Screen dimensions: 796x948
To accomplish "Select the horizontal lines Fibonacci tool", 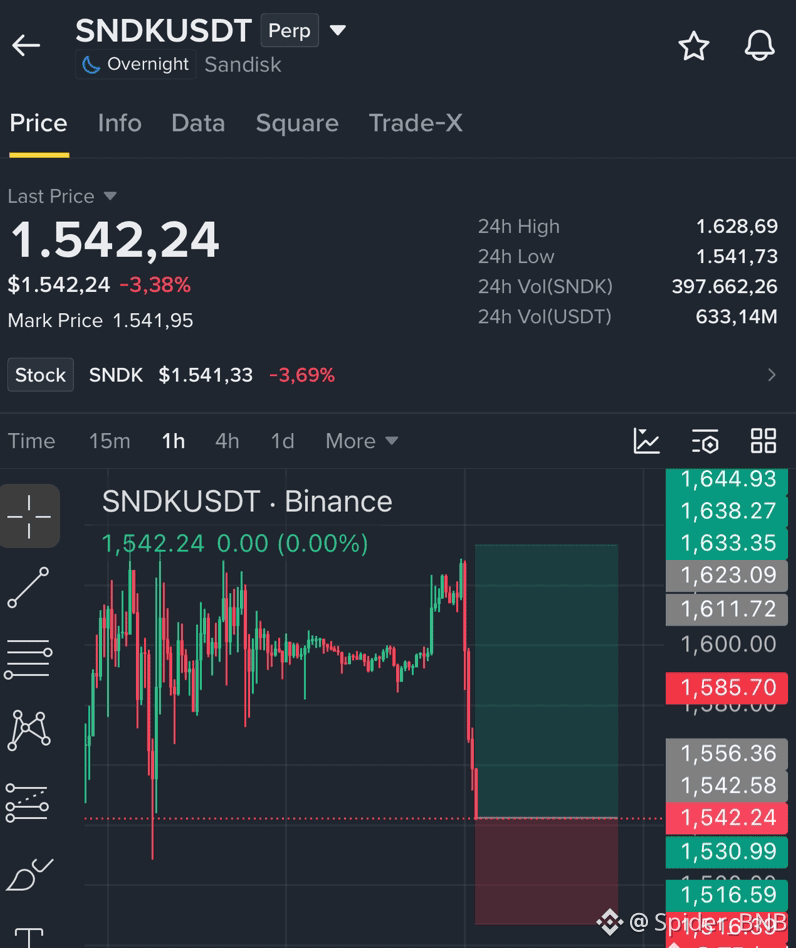I will (x=28, y=659).
